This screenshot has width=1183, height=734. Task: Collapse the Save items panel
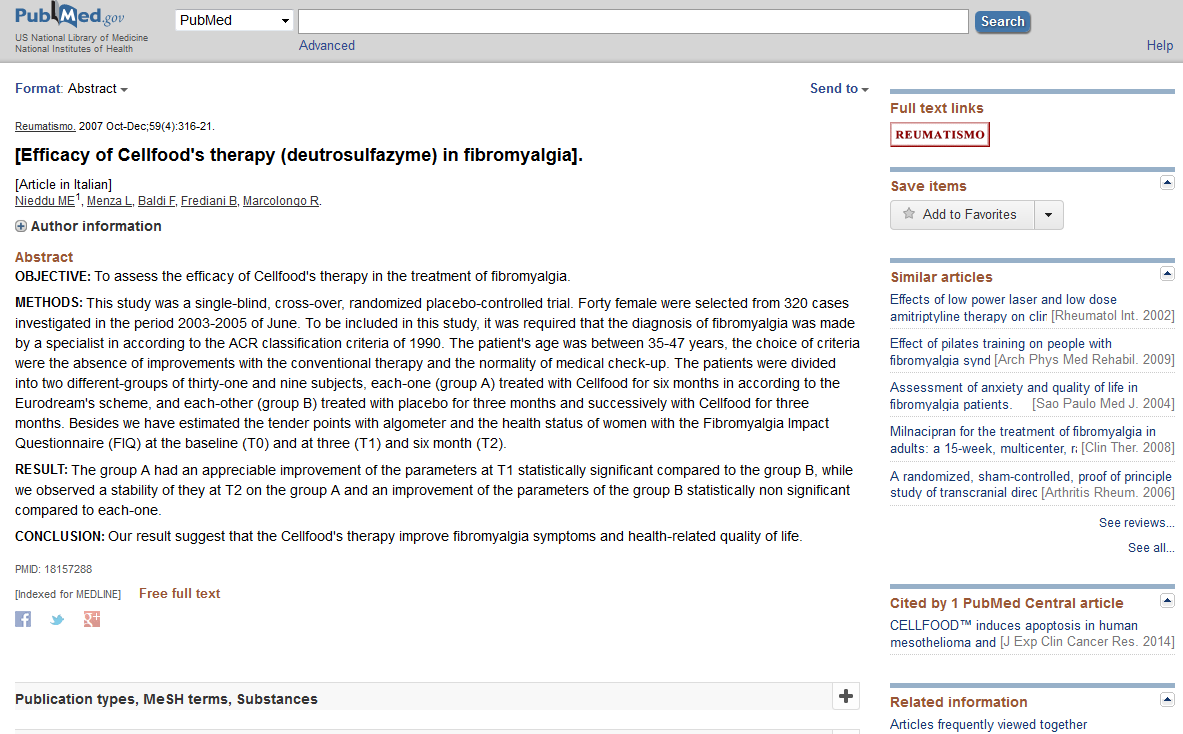point(1167,183)
